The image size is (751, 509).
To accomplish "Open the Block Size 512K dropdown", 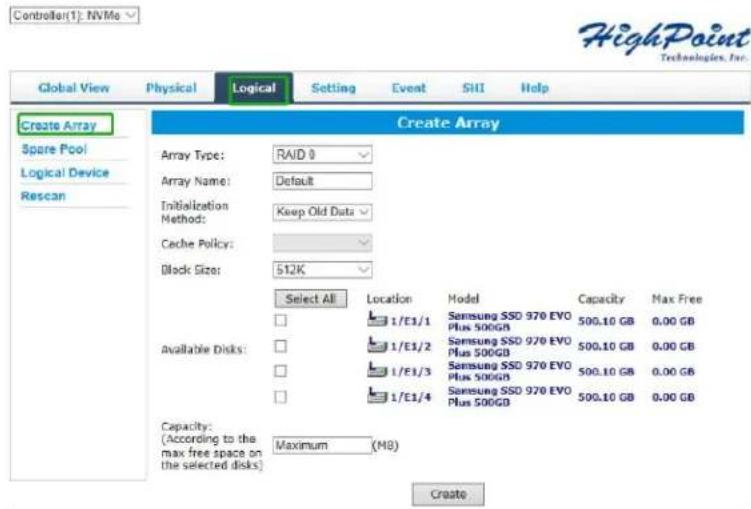I will (322, 270).
